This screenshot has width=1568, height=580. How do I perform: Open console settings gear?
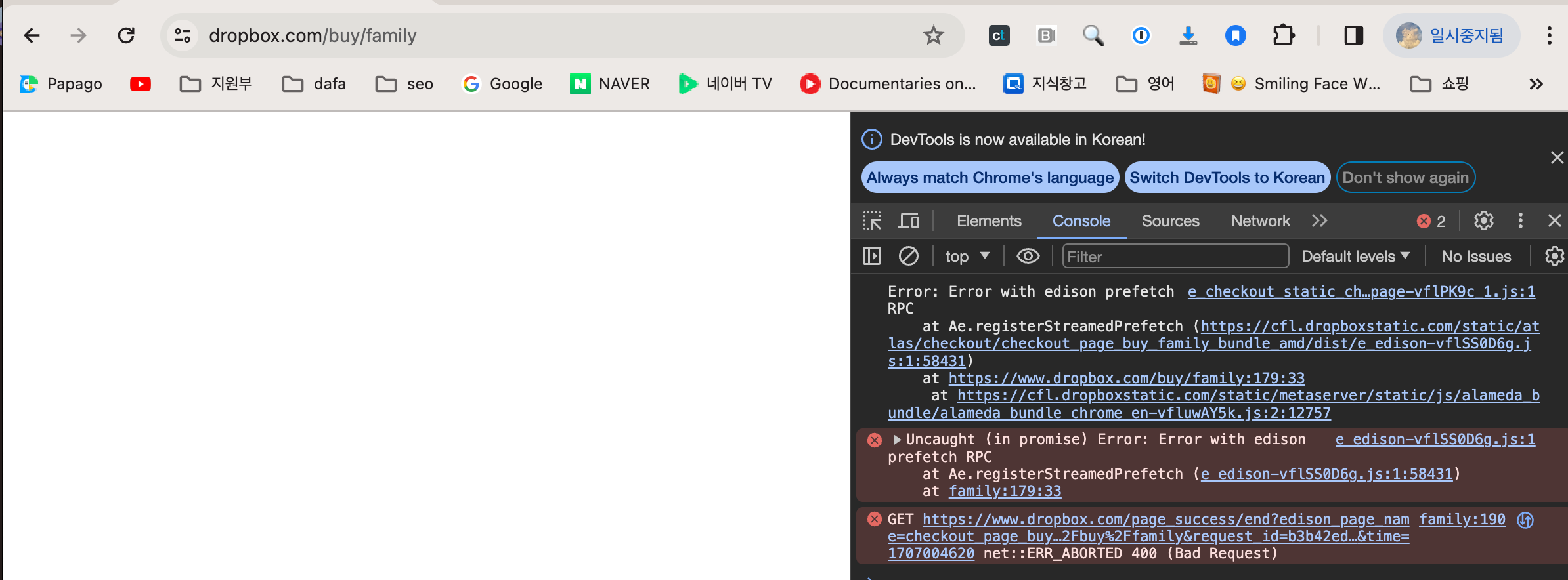pos(1554,256)
